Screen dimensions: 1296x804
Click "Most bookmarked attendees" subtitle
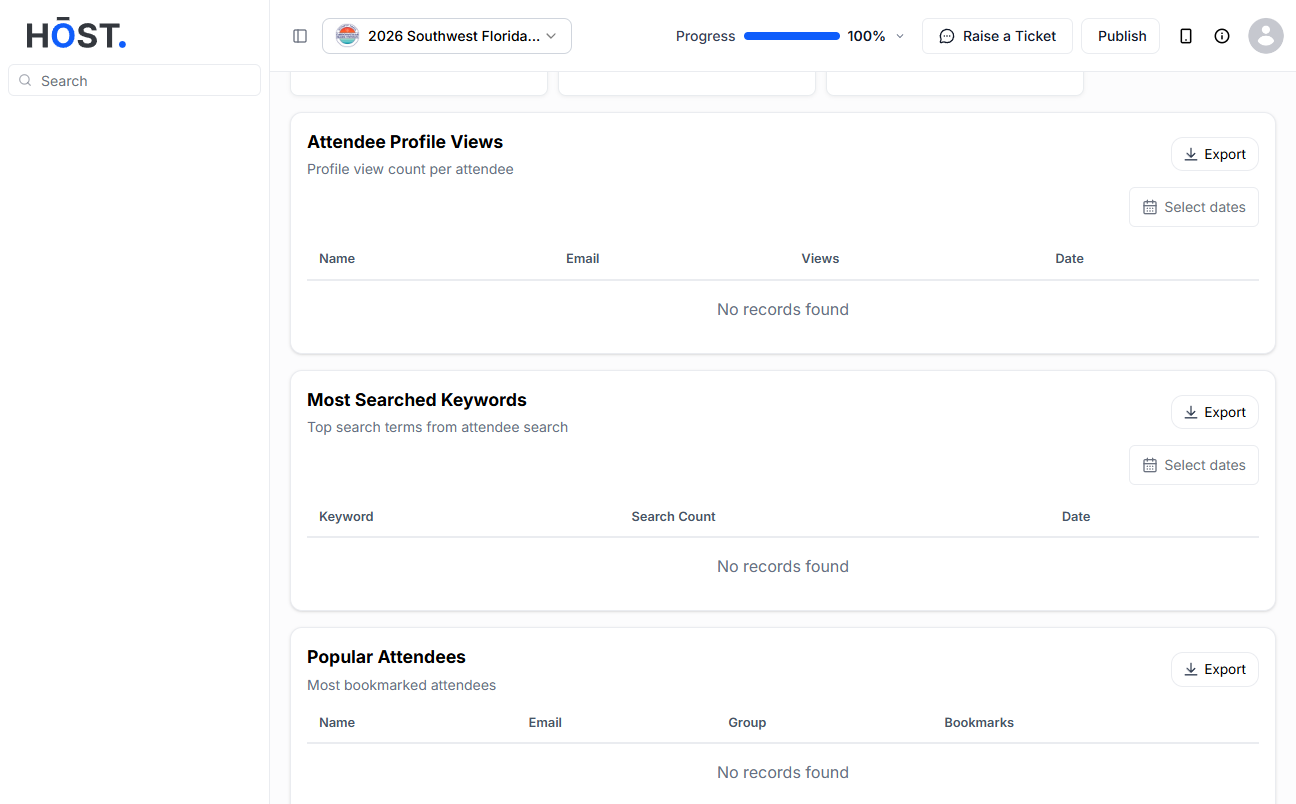pyautogui.click(x=401, y=685)
